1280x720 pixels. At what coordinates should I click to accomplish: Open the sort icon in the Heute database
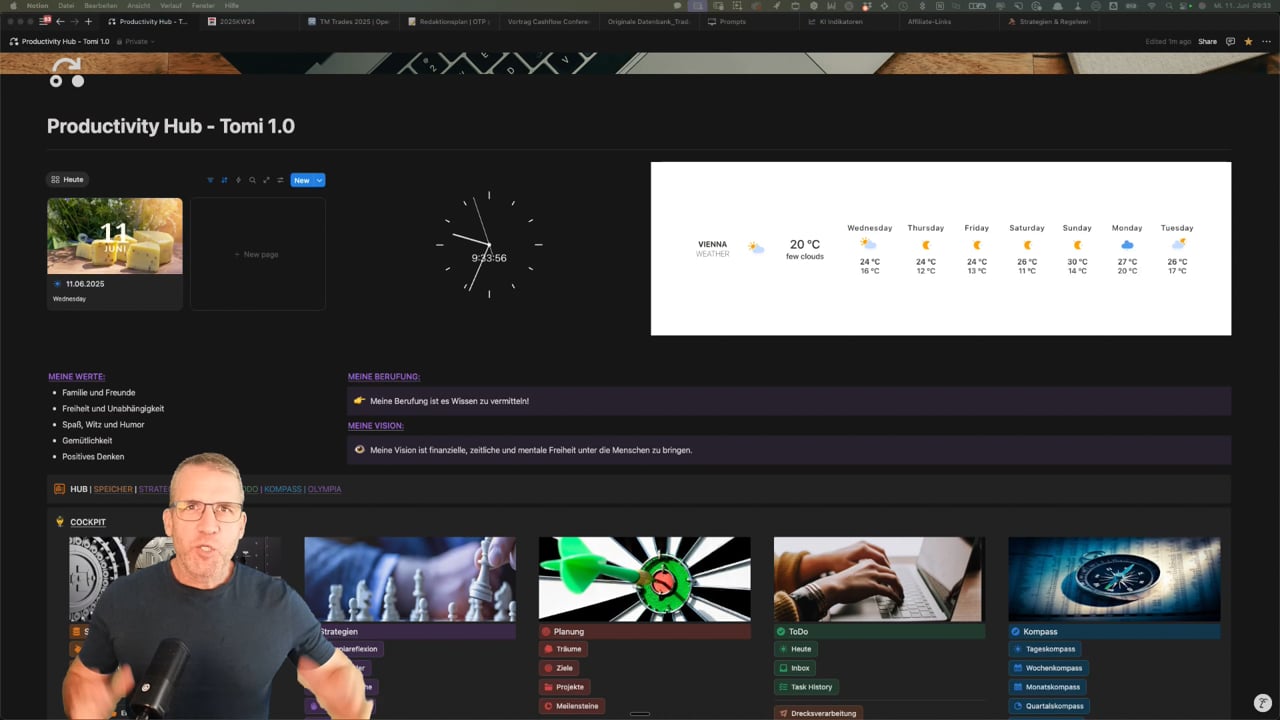(224, 180)
